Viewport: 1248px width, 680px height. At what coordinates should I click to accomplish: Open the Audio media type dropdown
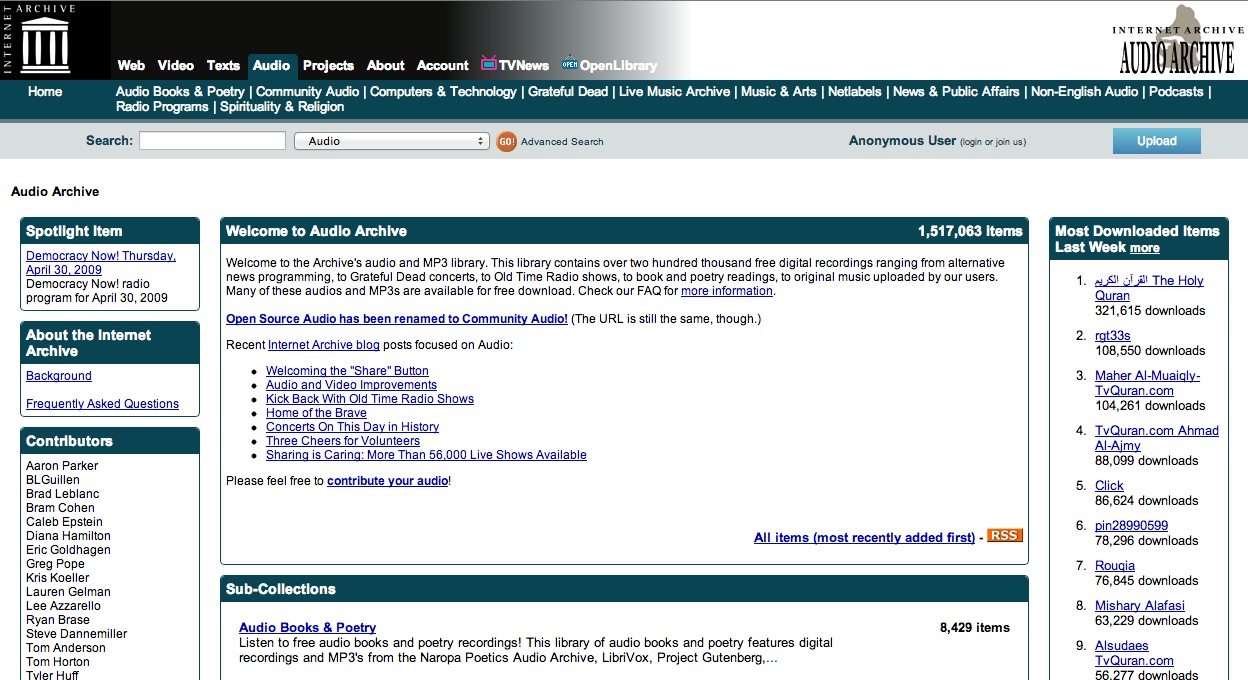coord(391,141)
